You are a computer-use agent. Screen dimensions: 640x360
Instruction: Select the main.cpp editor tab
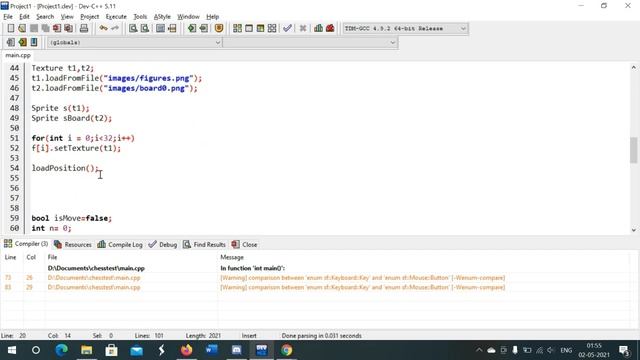pyautogui.click(x=18, y=55)
